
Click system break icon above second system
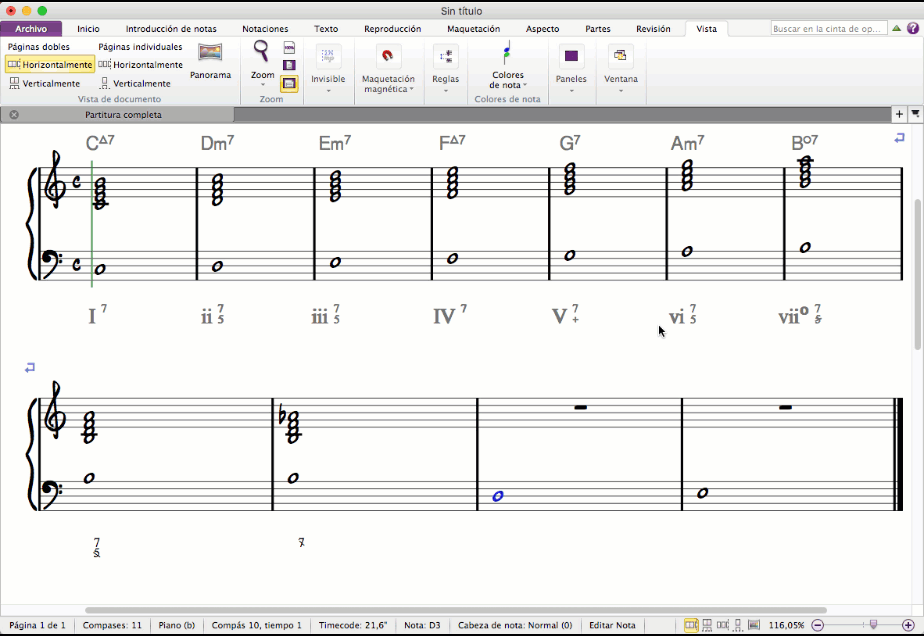pyautogui.click(x=30, y=367)
